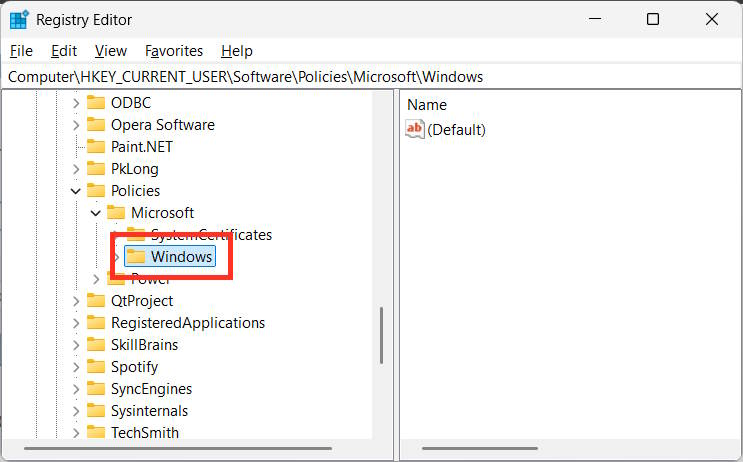Click the Policies folder icon
The image size is (743, 462).
point(96,190)
